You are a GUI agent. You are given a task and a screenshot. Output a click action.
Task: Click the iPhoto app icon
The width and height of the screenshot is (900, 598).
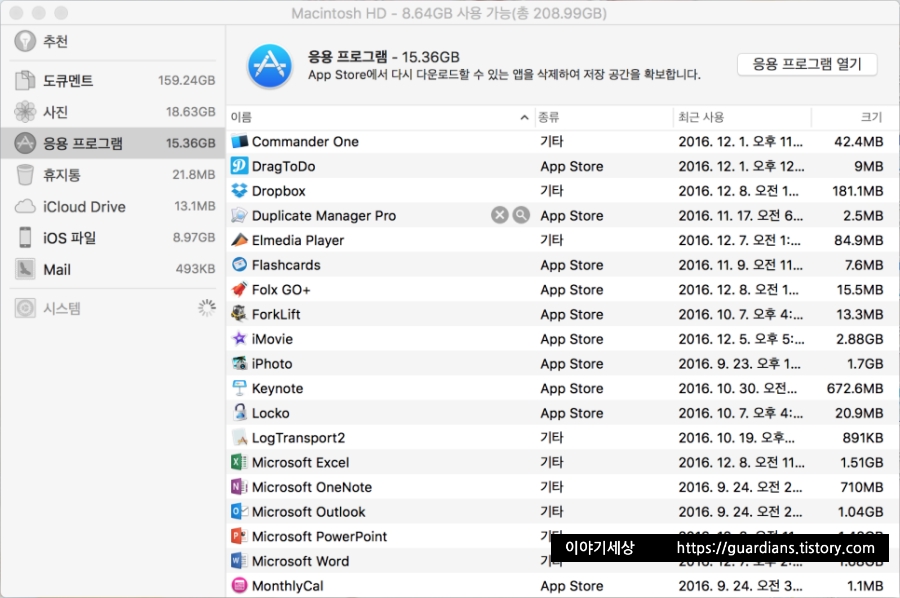pyautogui.click(x=239, y=363)
